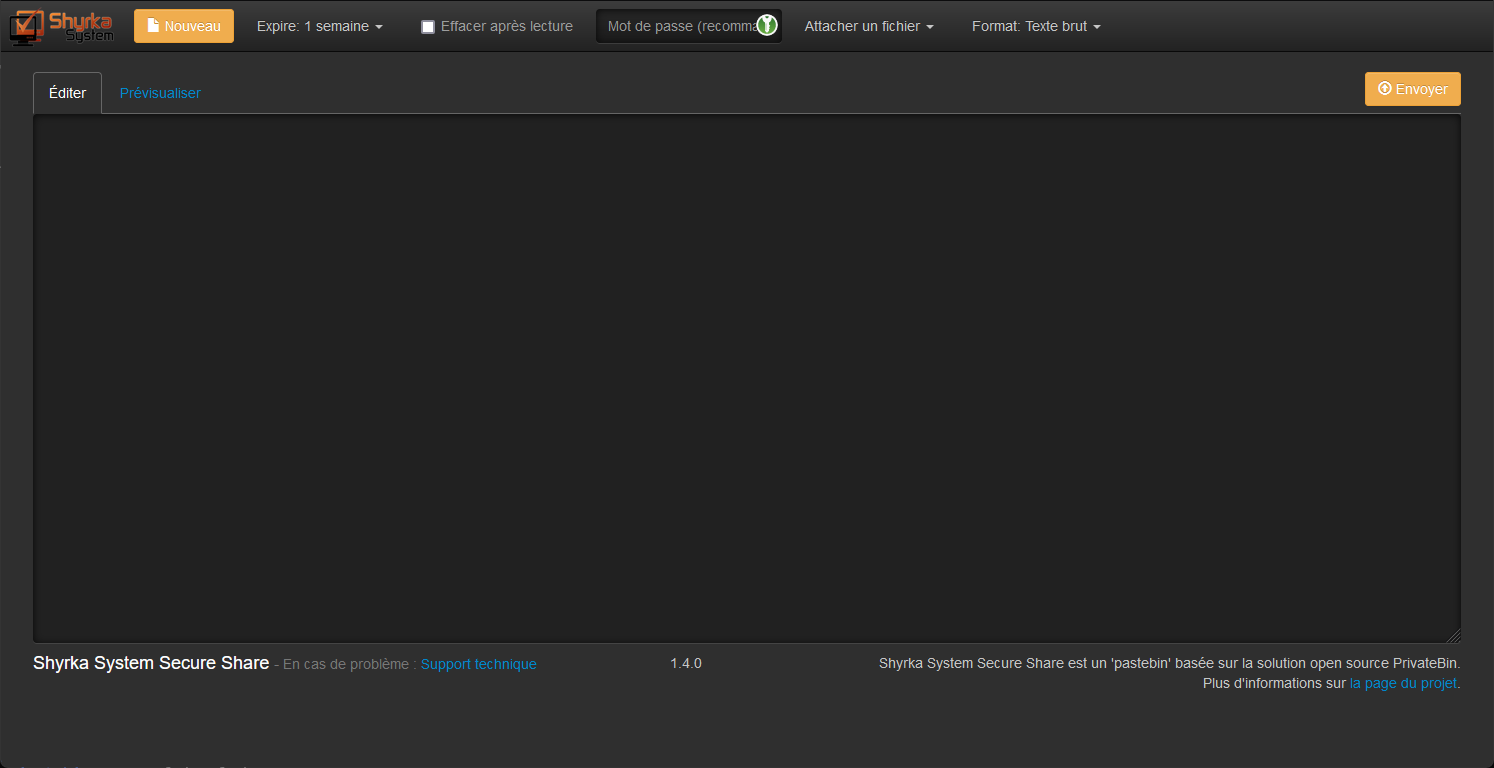Viewport: 1494px width, 768px height.
Task: Click the PrivateBin description text in the footer
Action: coord(1168,663)
